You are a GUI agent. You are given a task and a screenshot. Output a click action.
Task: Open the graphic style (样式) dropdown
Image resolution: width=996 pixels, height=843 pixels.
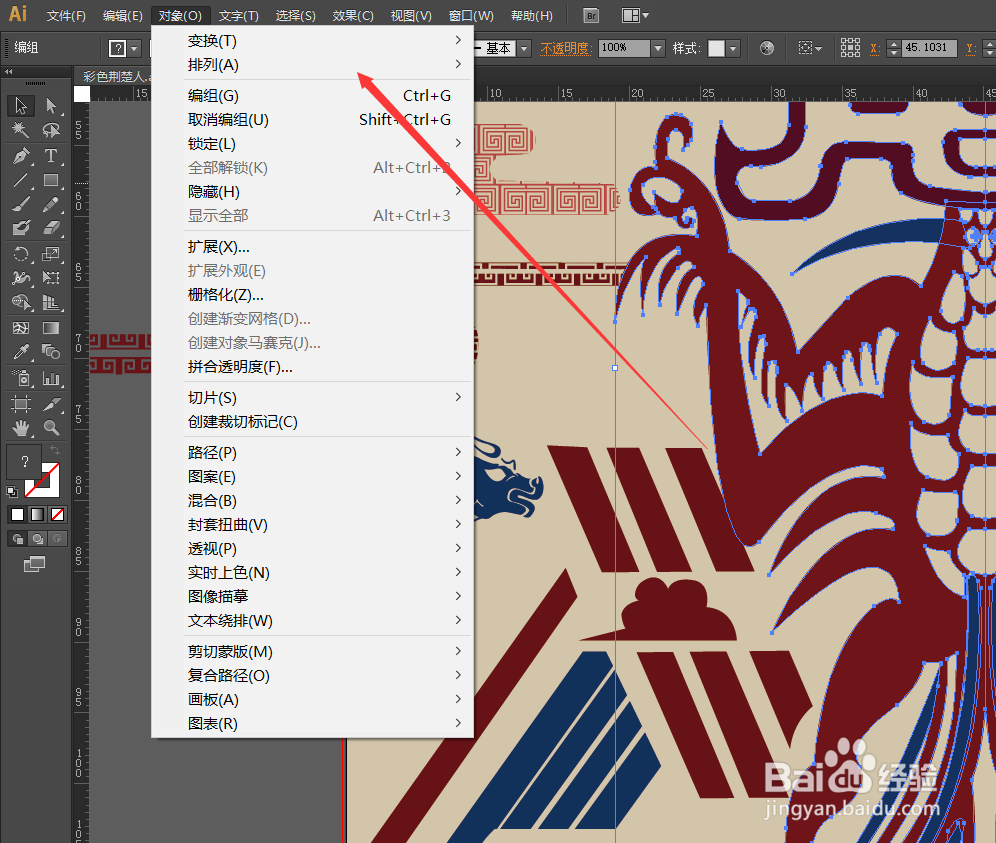click(x=733, y=48)
